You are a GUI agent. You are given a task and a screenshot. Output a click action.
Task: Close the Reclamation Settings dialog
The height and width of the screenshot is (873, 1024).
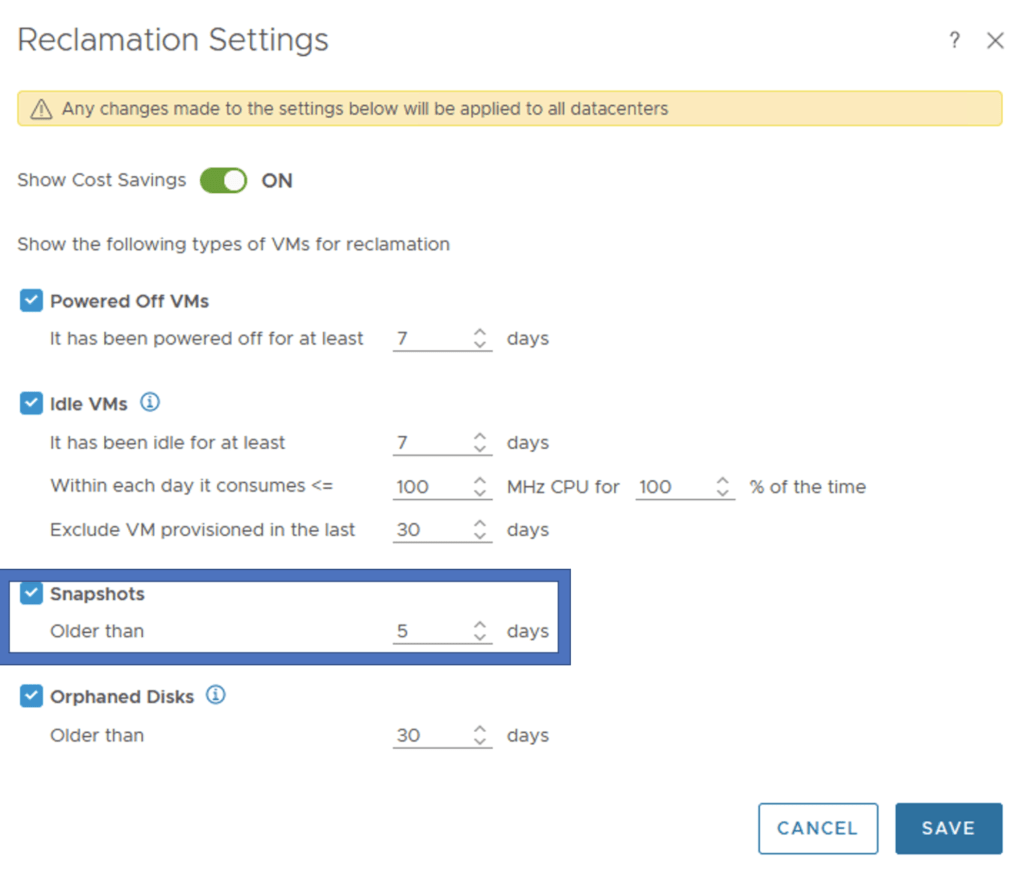(995, 41)
